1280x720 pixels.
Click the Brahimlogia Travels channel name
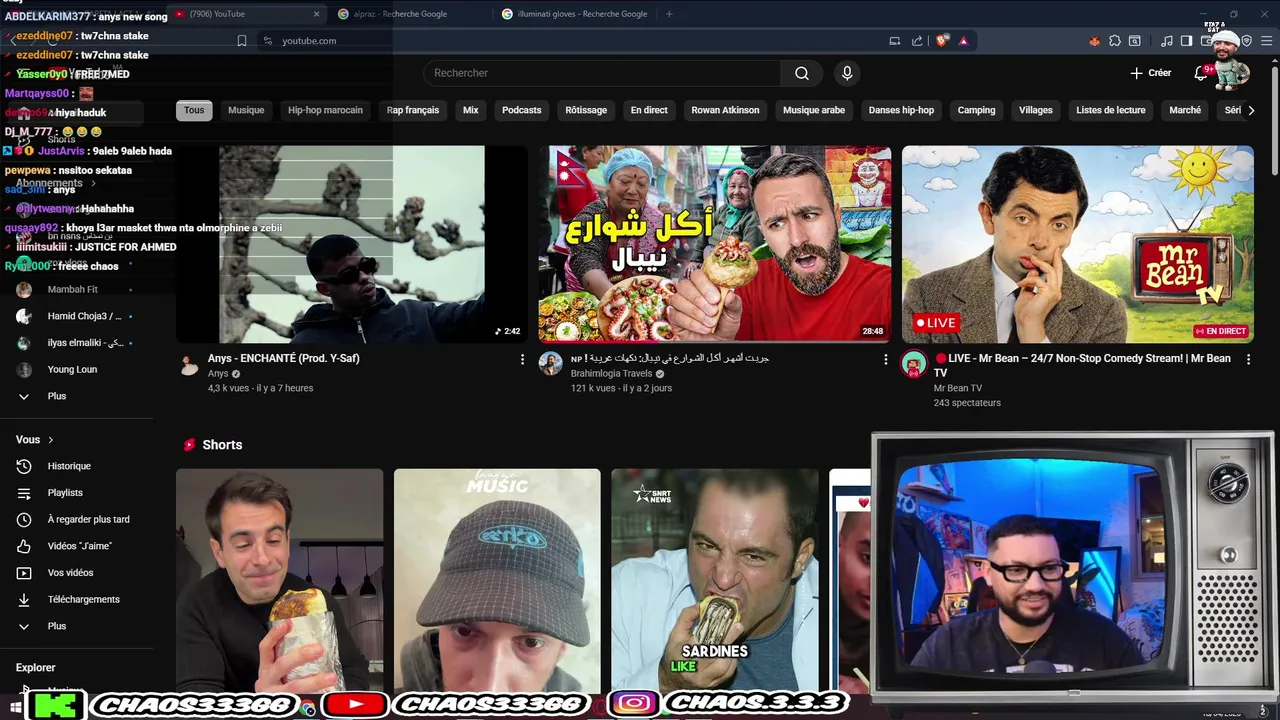pos(611,374)
